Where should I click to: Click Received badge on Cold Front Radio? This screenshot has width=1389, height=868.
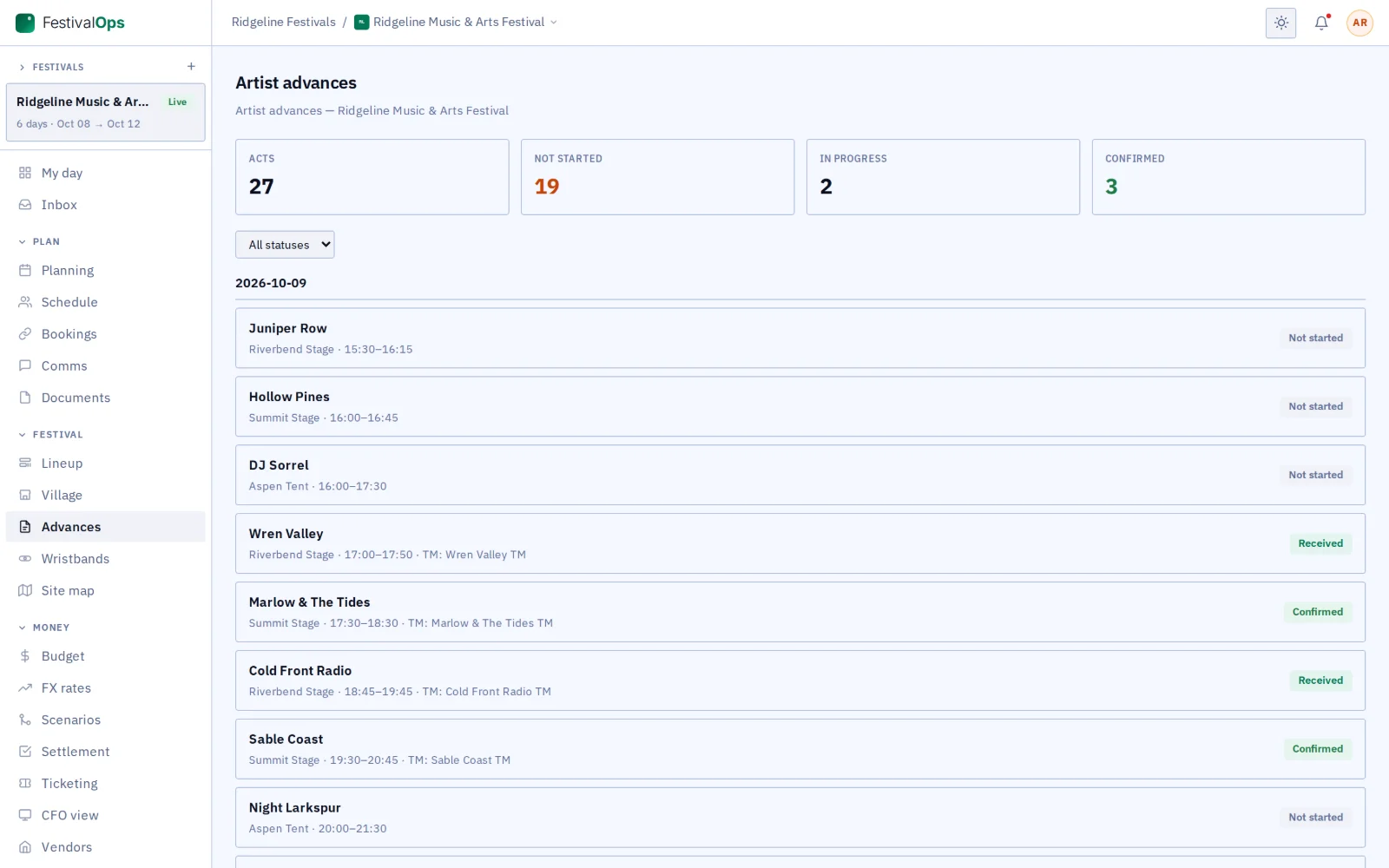[x=1320, y=681]
